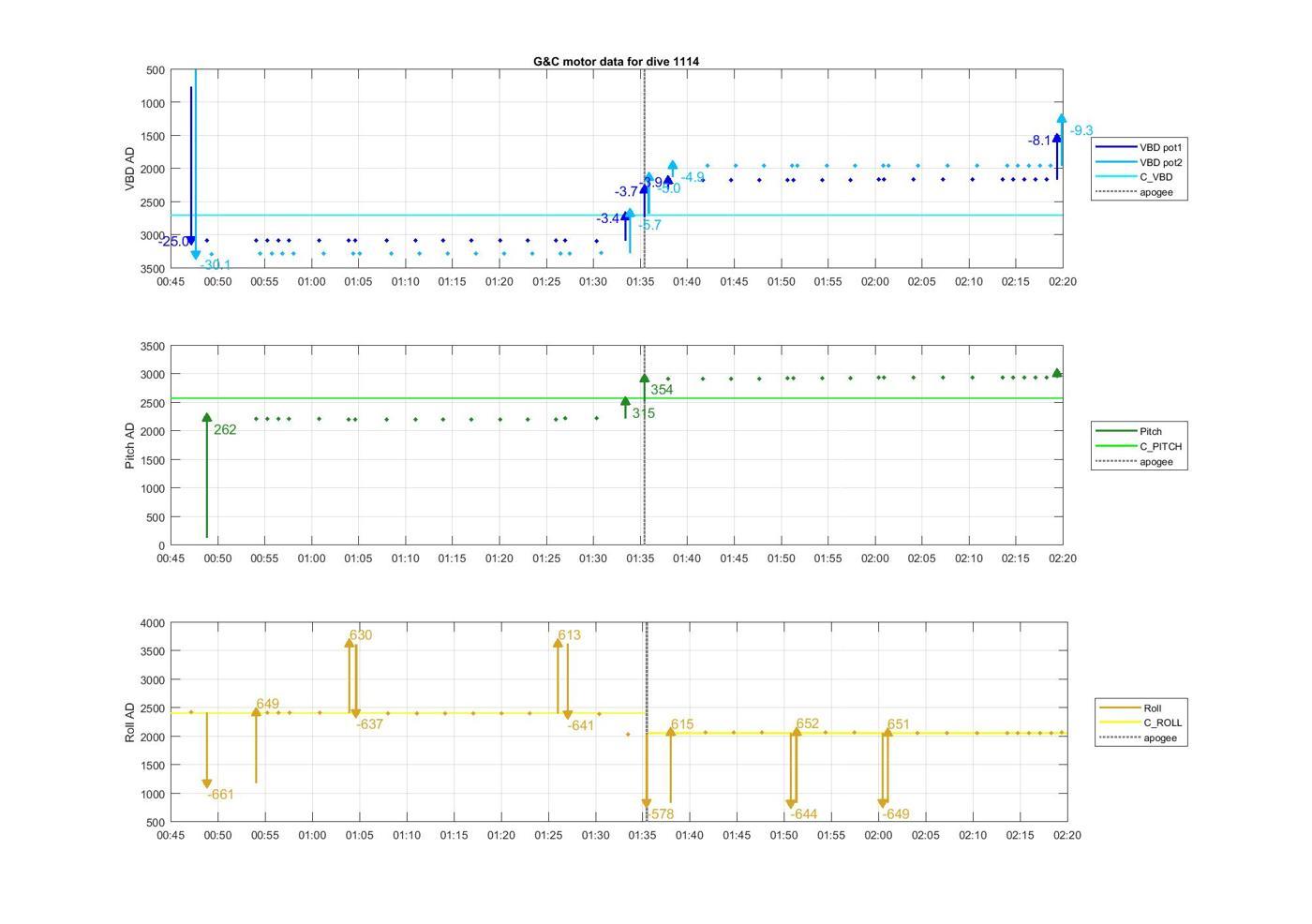
Task: Click the '-3.7' VBD annotation
Action: (x=626, y=191)
